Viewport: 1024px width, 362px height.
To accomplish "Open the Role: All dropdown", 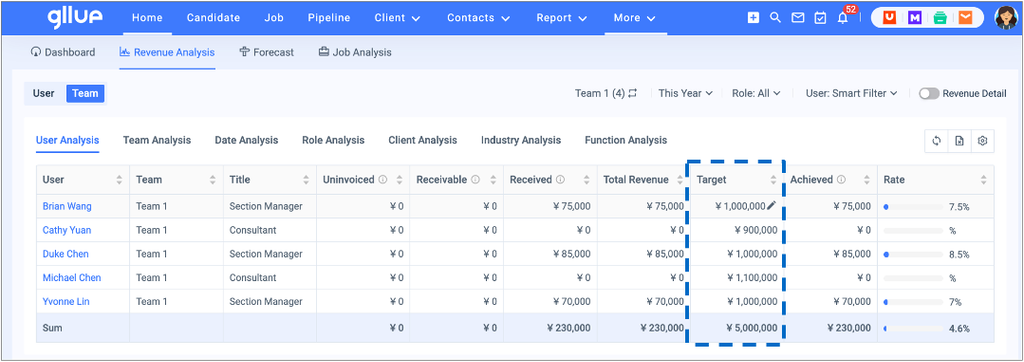I will [756, 93].
